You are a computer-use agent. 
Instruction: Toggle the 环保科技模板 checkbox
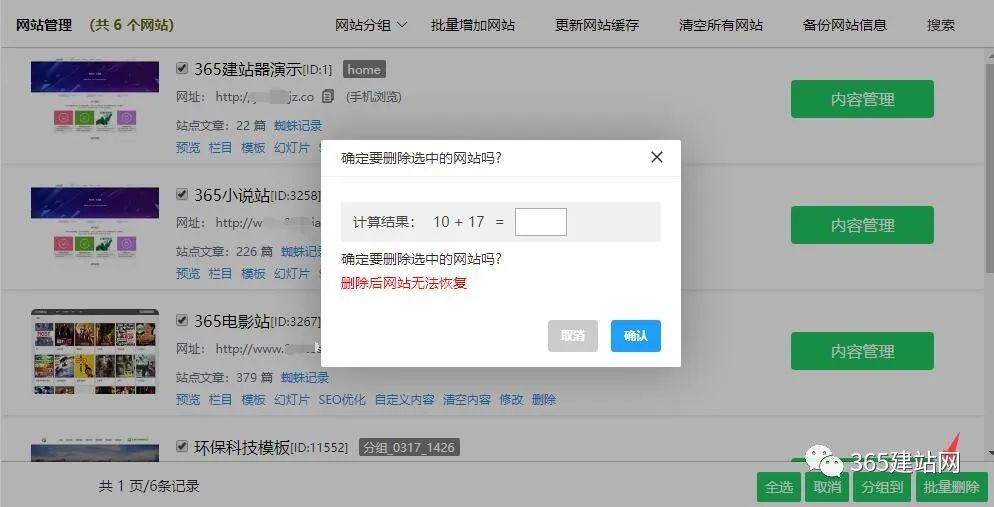pyautogui.click(x=182, y=446)
